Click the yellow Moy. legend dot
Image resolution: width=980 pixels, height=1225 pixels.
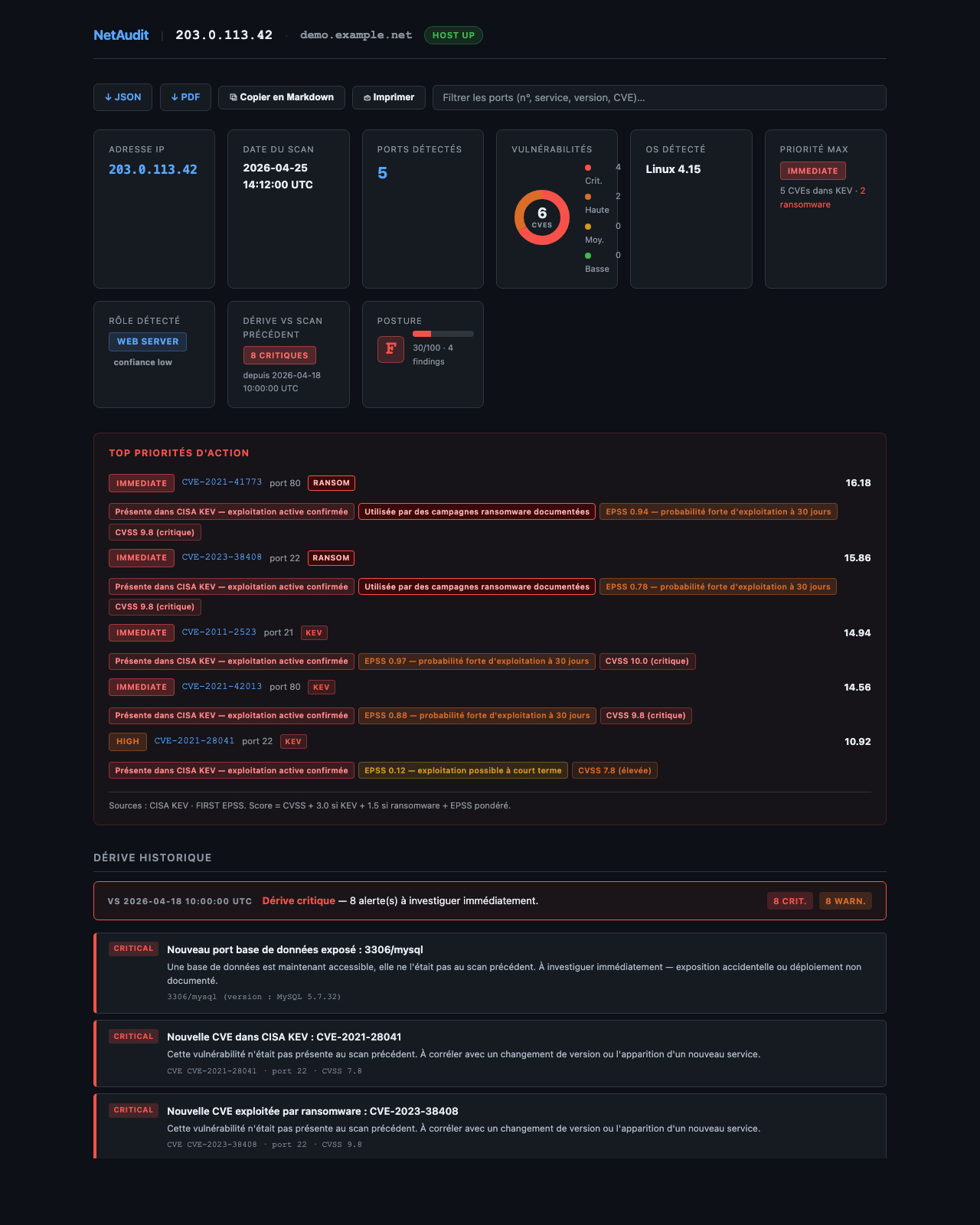tap(588, 227)
